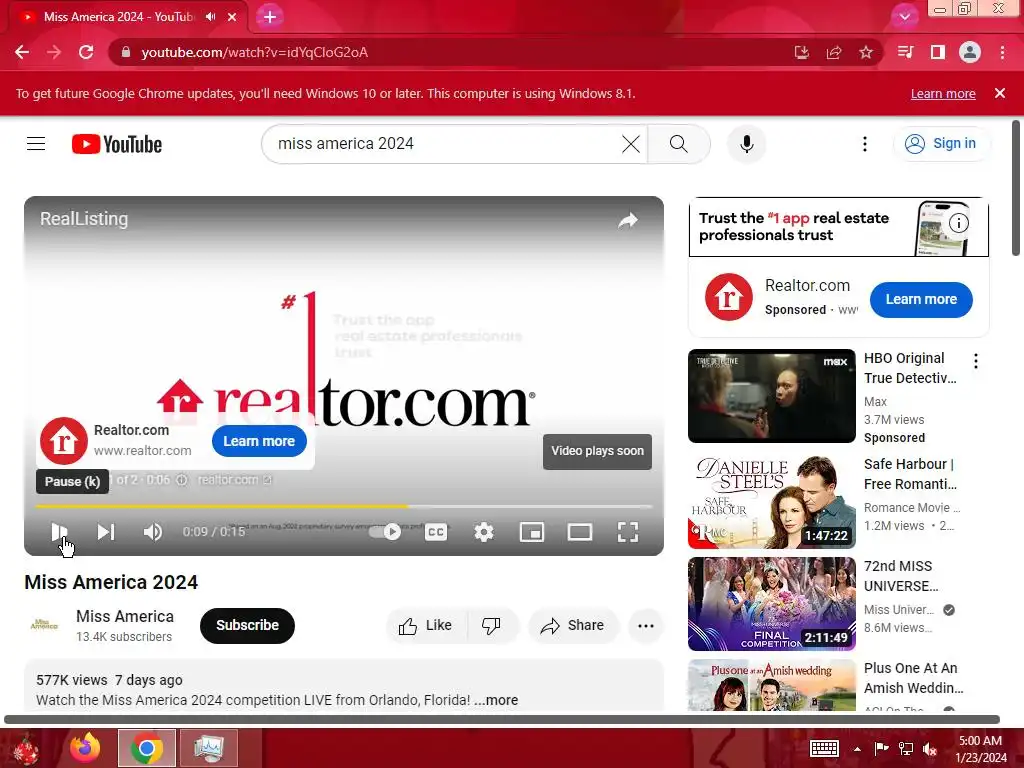Enter full screen mode
1024x768 pixels.
(x=628, y=532)
